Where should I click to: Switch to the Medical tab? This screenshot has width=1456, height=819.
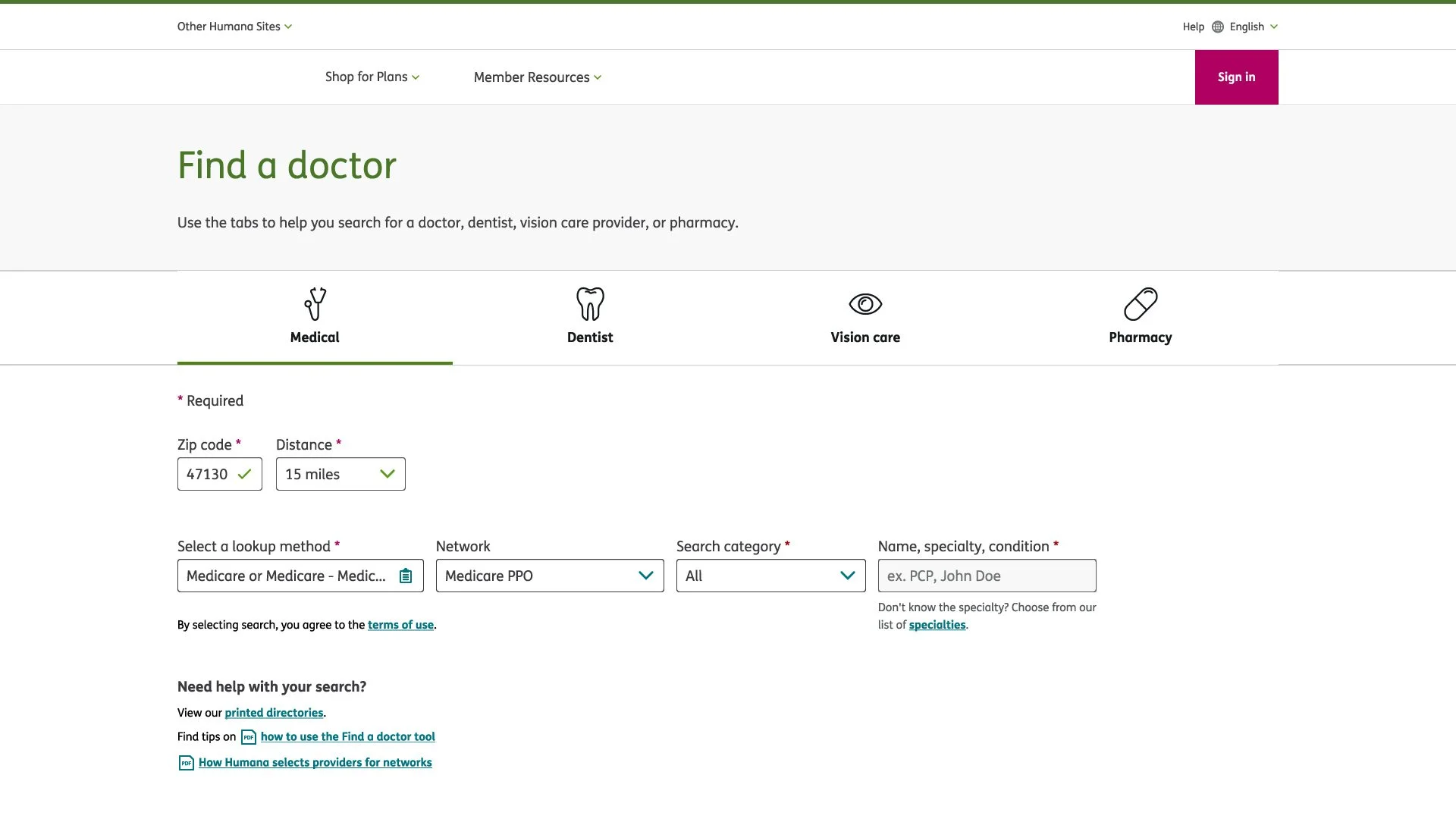pyautogui.click(x=315, y=318)
